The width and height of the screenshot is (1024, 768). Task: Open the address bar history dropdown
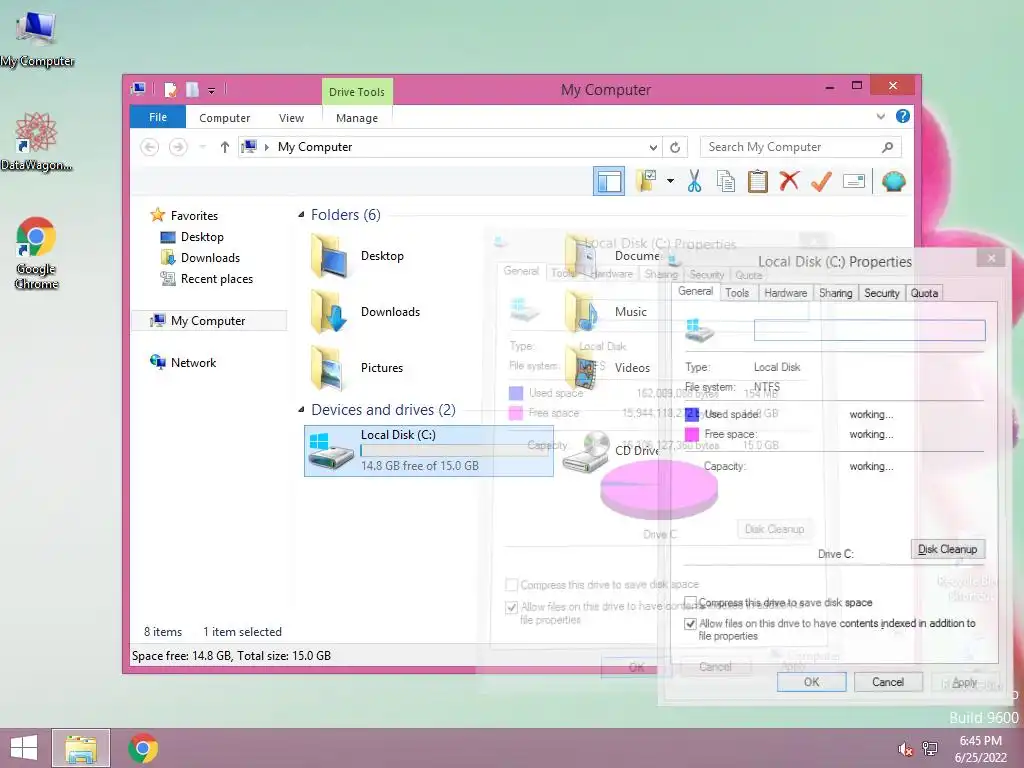tap(652, 148)
